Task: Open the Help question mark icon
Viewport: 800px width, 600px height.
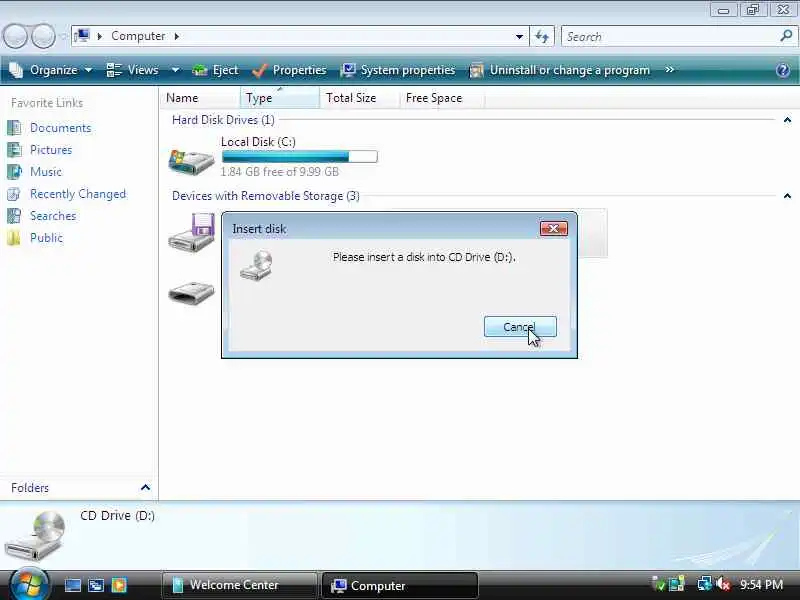Action: [x=783, y=70]
